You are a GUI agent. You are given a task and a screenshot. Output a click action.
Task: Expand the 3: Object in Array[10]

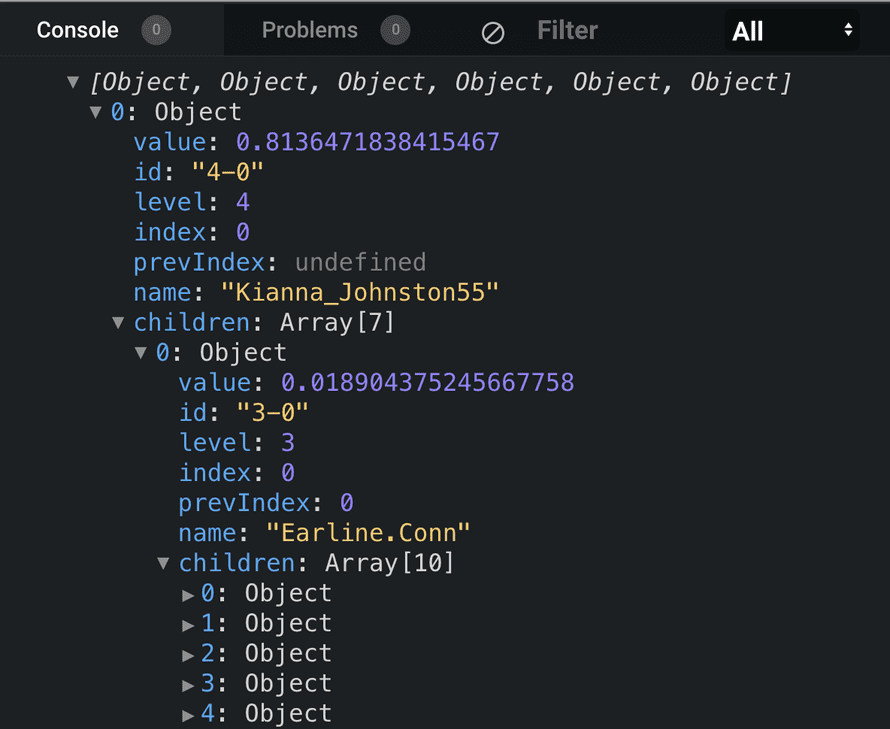click(x=187, y=684)
